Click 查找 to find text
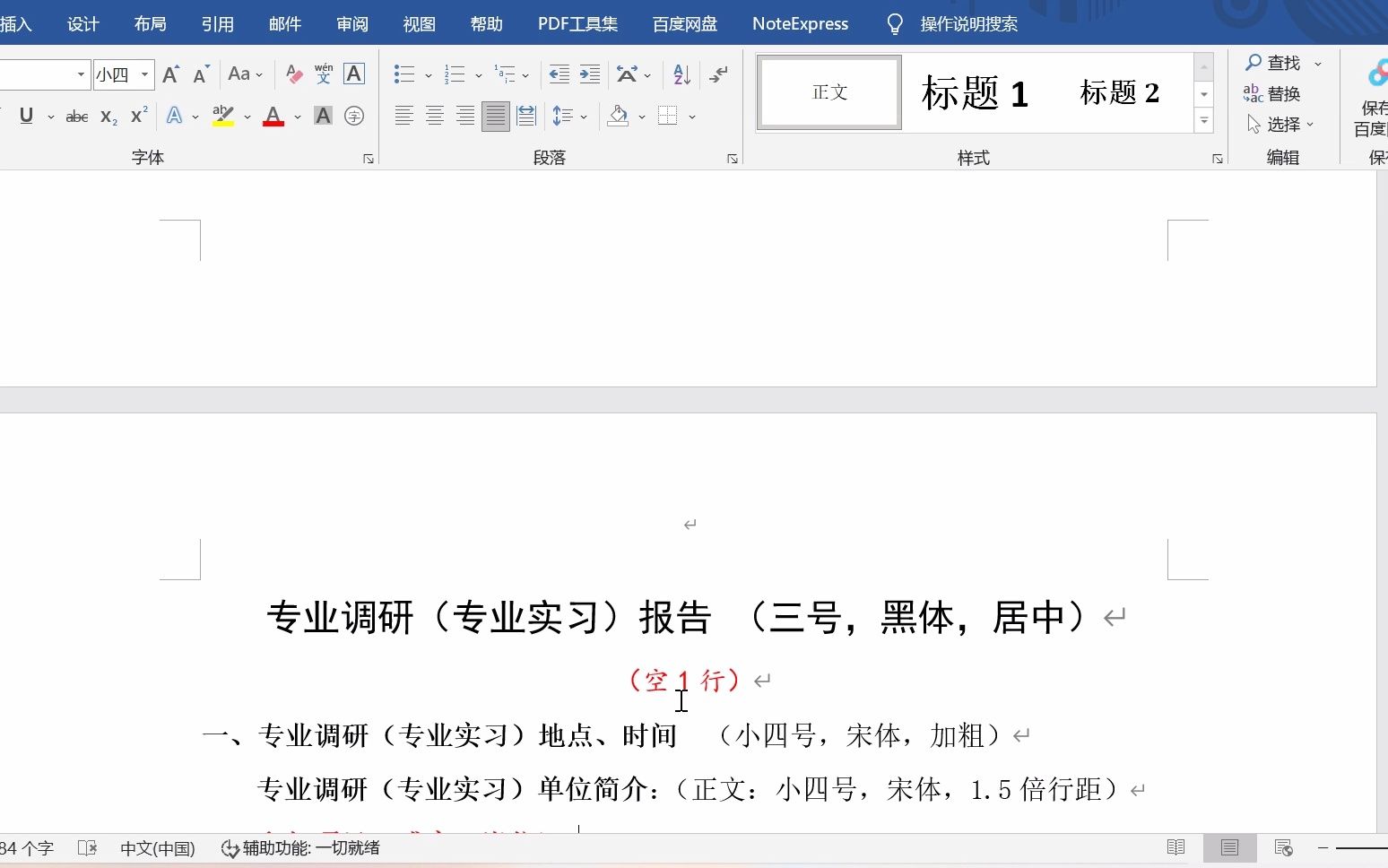Screen dimensions: 1388x868 click(1273, 63)
